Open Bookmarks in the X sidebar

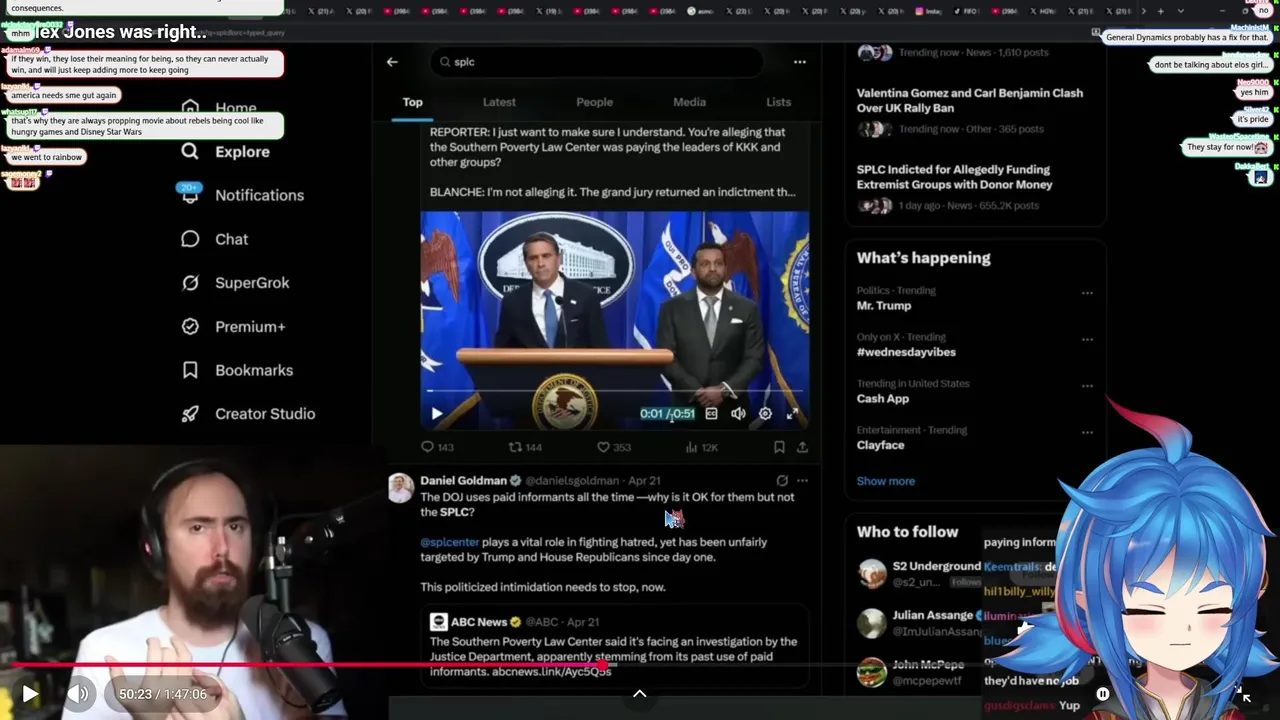pos(237,370)
